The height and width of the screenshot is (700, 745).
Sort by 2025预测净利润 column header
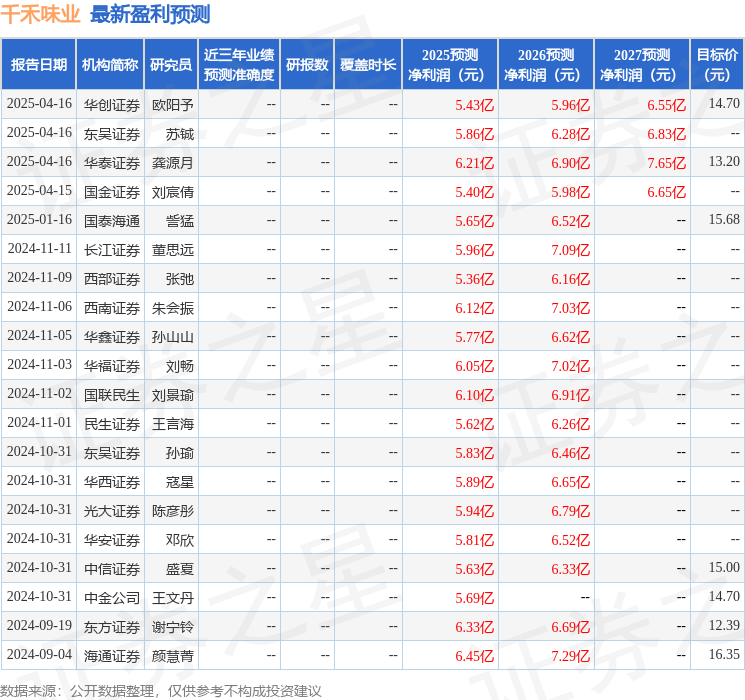pyautogui.click(x=450, y=65)
